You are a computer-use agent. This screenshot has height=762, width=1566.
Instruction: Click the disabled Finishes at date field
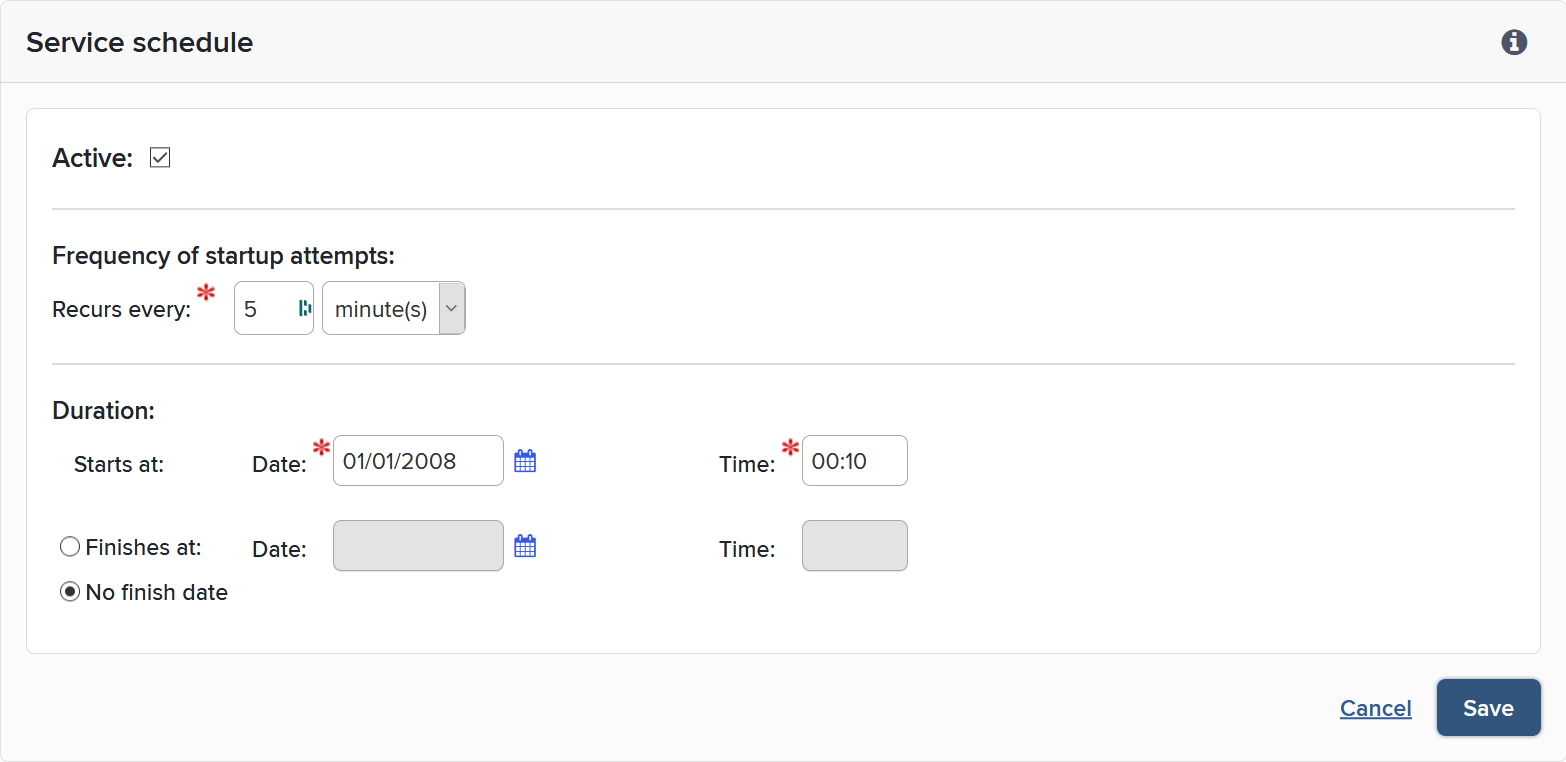click(x=417, y=546)
